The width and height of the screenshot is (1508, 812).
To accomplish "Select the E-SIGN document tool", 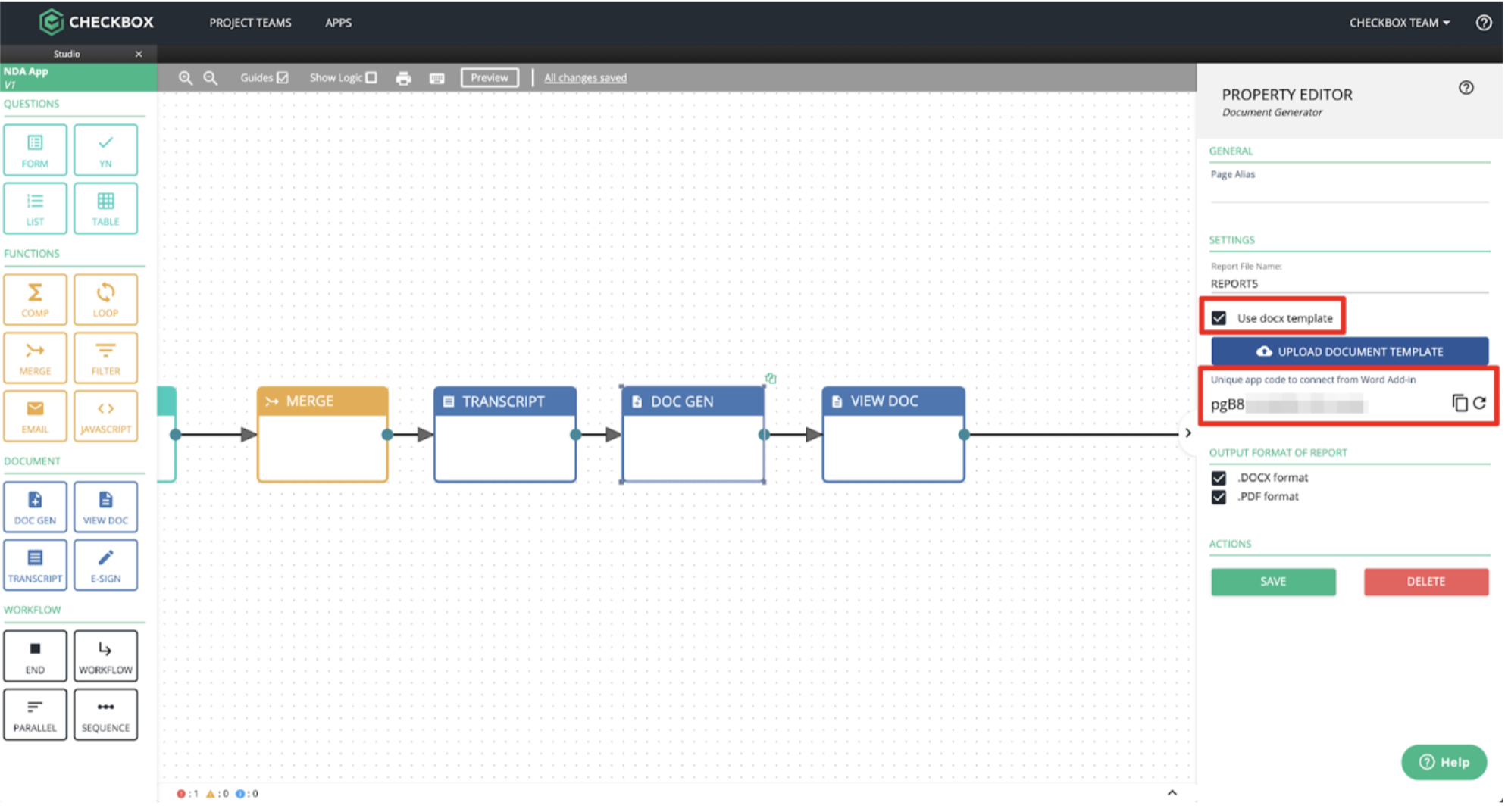I will click(105, 565).
